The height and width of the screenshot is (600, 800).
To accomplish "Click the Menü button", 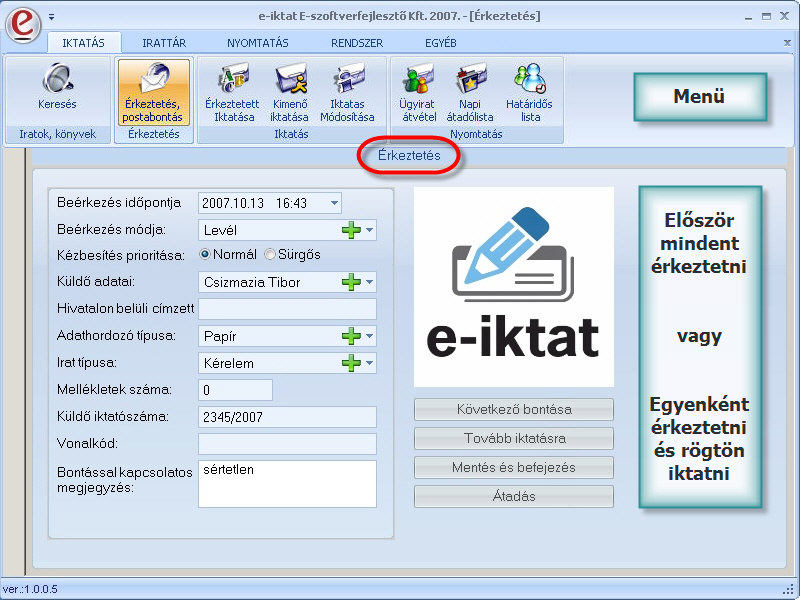I will [700, 96].
